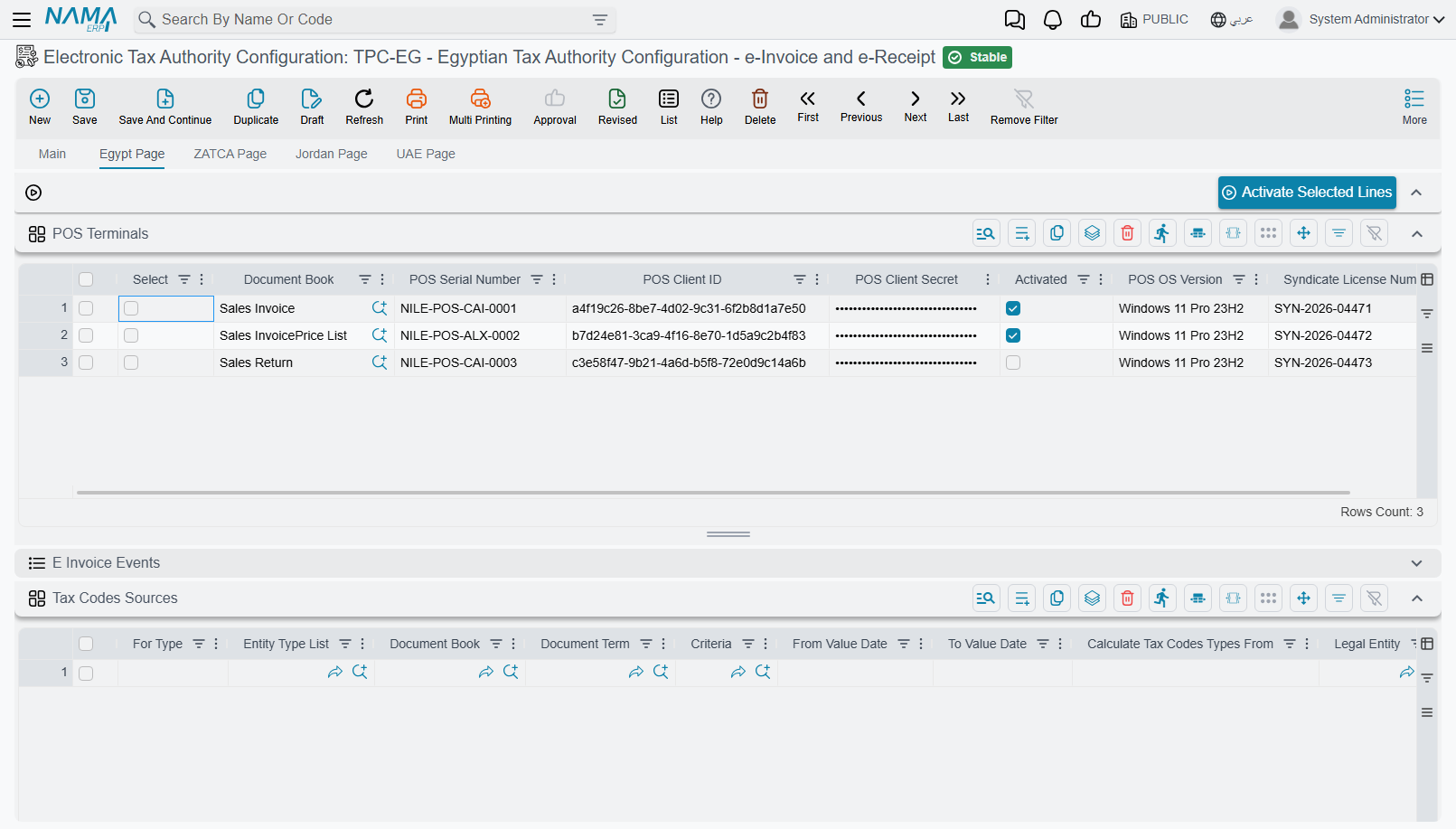
Task: Click the Approval toolbar button
Action: coord(555,107)
